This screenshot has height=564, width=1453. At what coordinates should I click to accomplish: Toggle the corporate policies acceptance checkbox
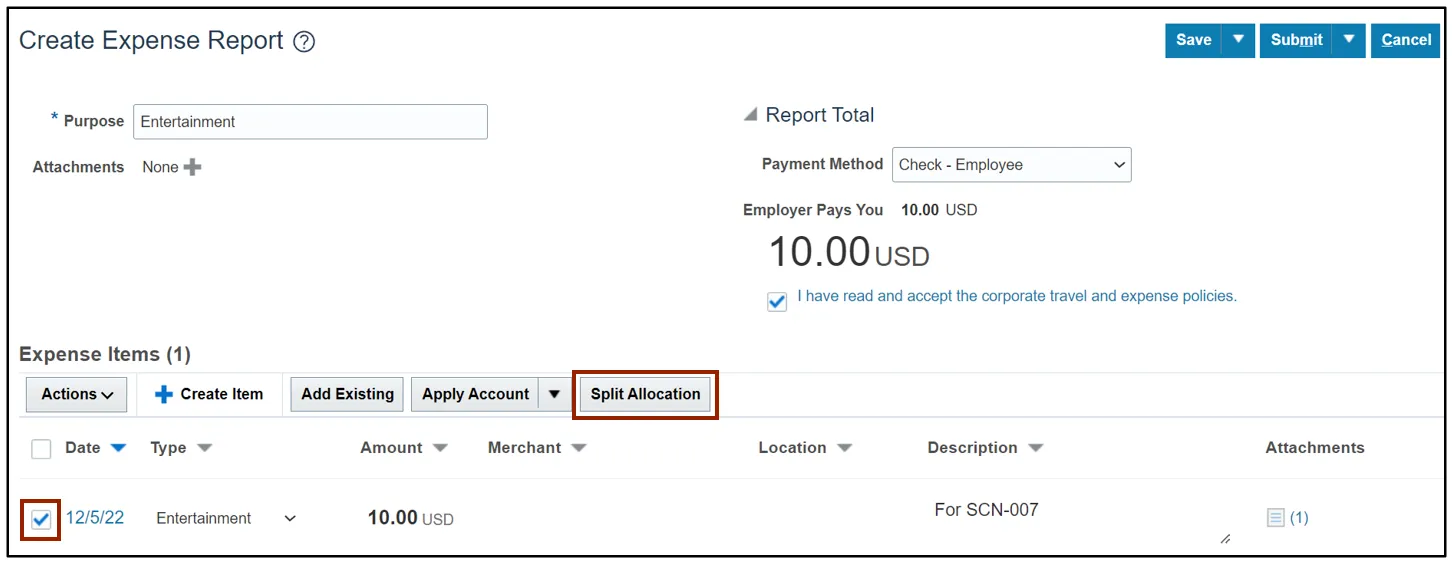click(x=777, y=302)
